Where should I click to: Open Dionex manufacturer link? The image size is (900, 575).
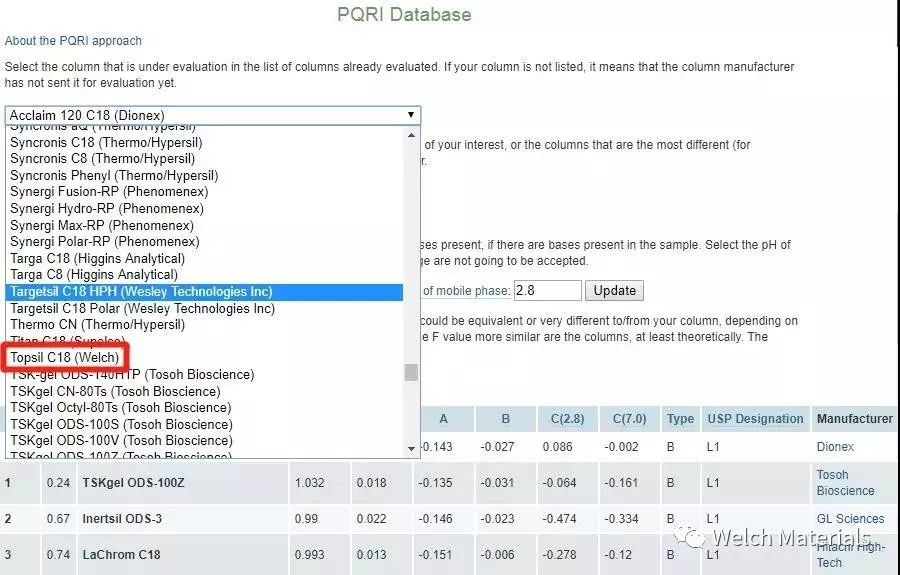tap(835, 446)
